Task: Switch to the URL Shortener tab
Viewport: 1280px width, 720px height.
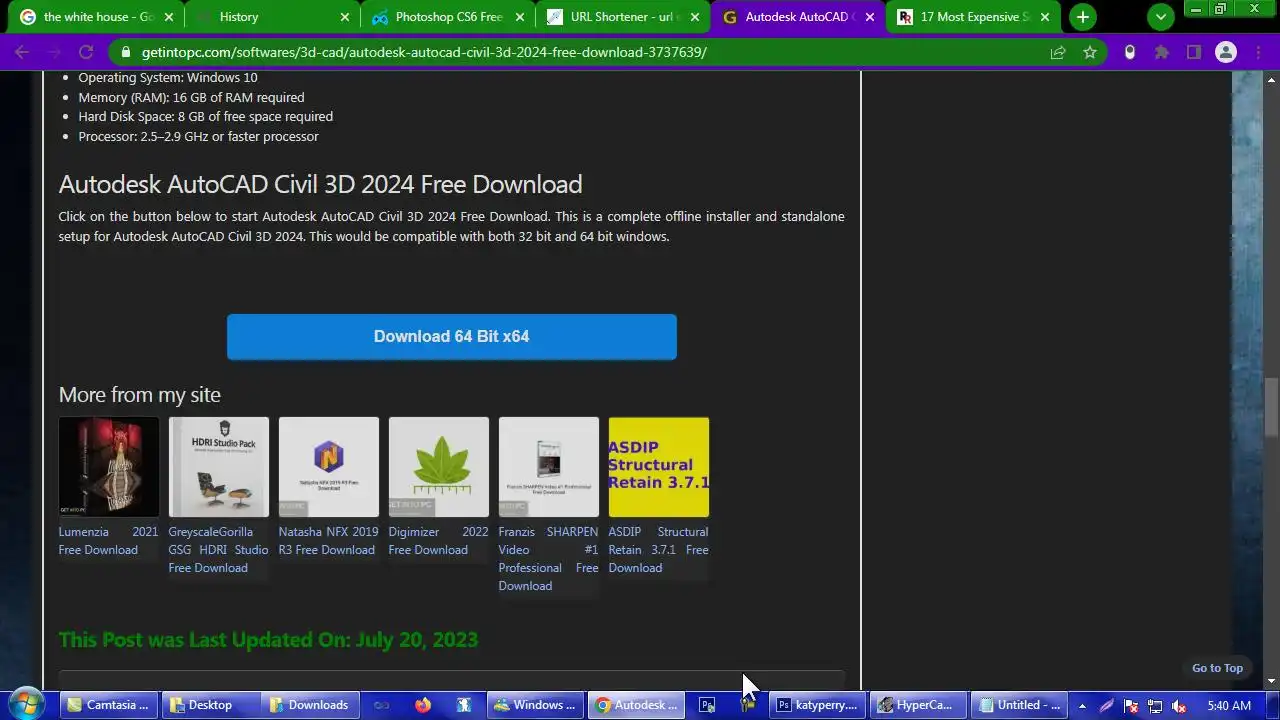Action: click(624, 17)
